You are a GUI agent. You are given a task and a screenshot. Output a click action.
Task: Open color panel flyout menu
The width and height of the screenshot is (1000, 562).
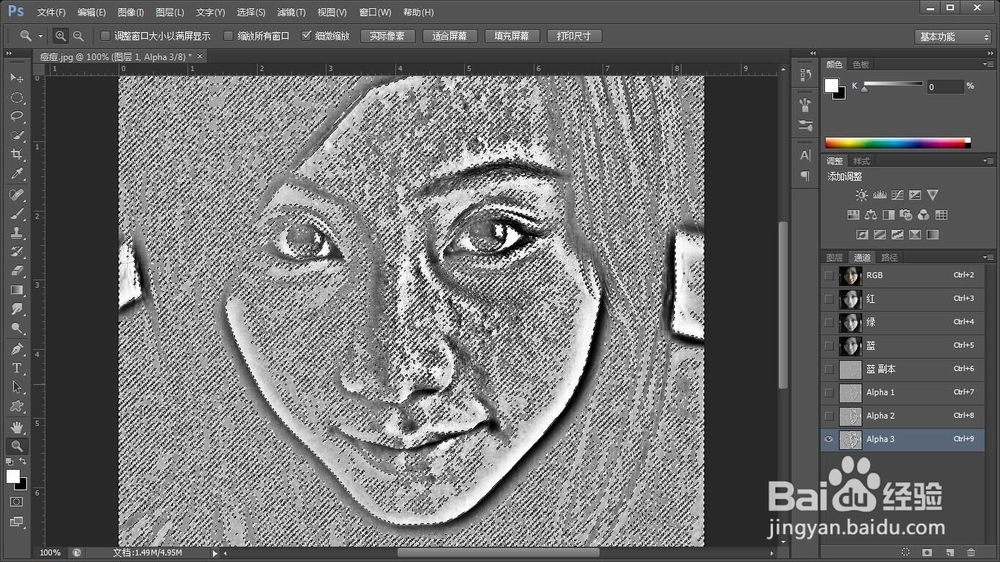(987, 64)
